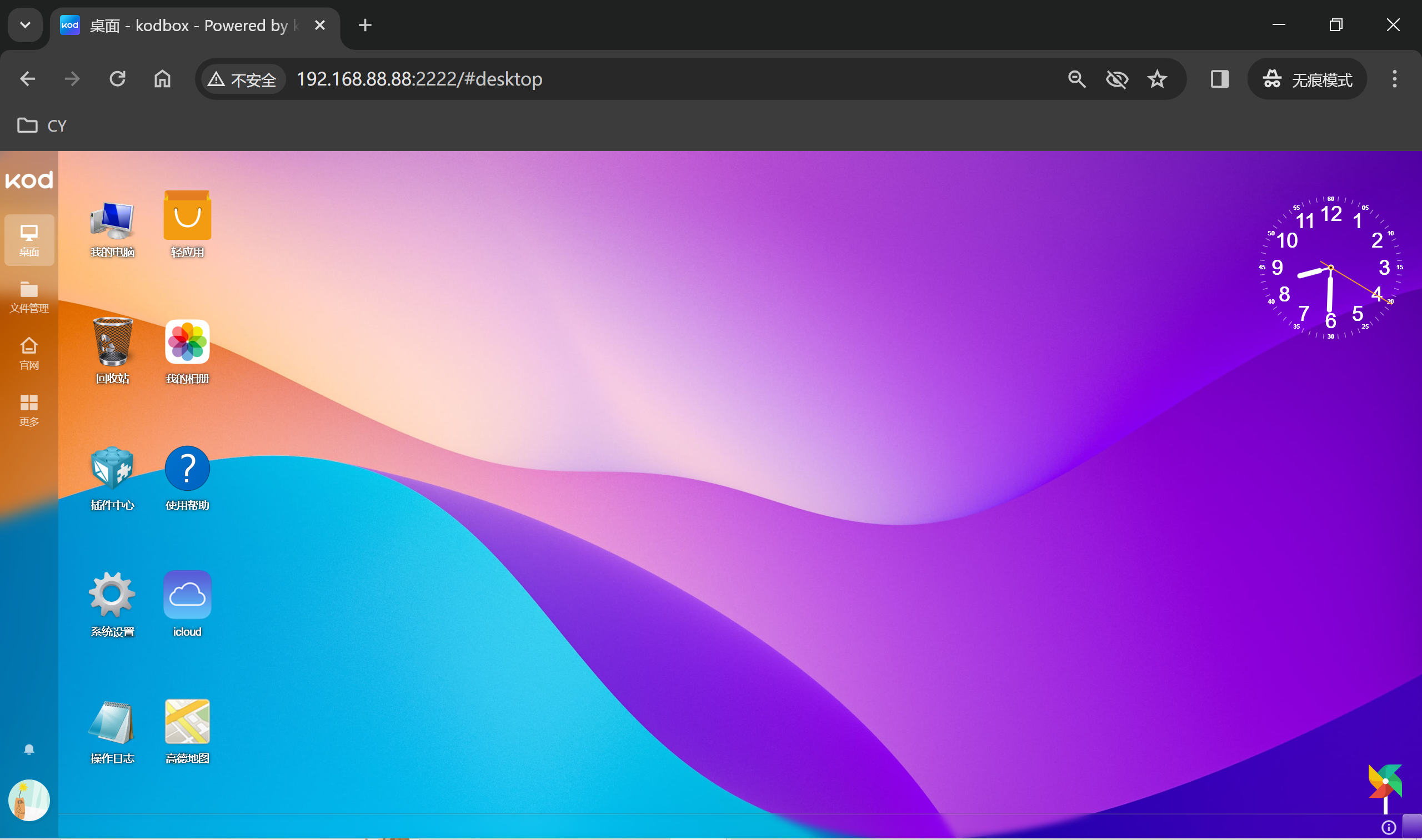Screen dimensions: 1422x840
Task: Open the 插件中心 plugin center icon
Action: tap(112, 479)
